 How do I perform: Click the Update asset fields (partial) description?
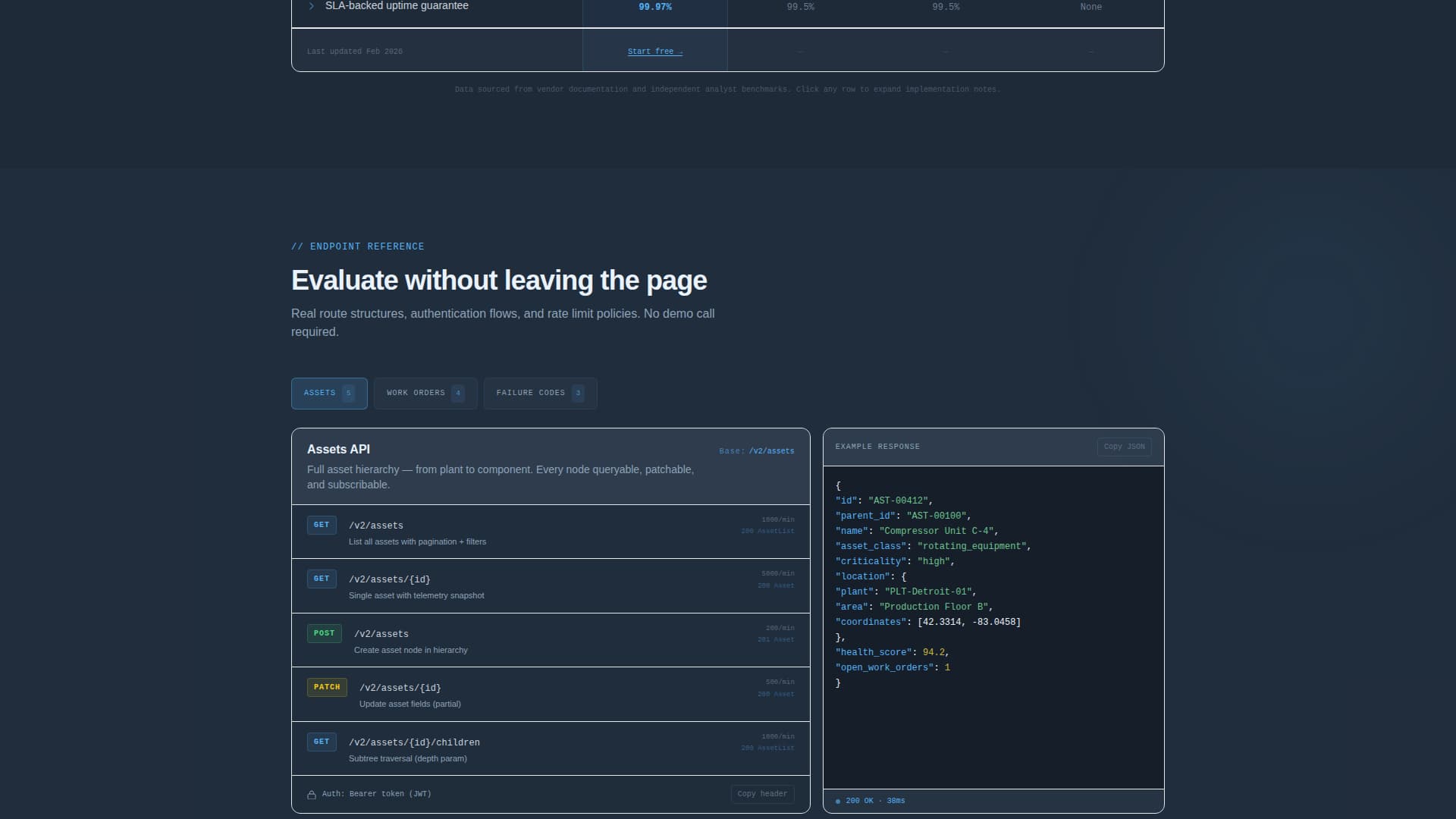click(410, 704)
